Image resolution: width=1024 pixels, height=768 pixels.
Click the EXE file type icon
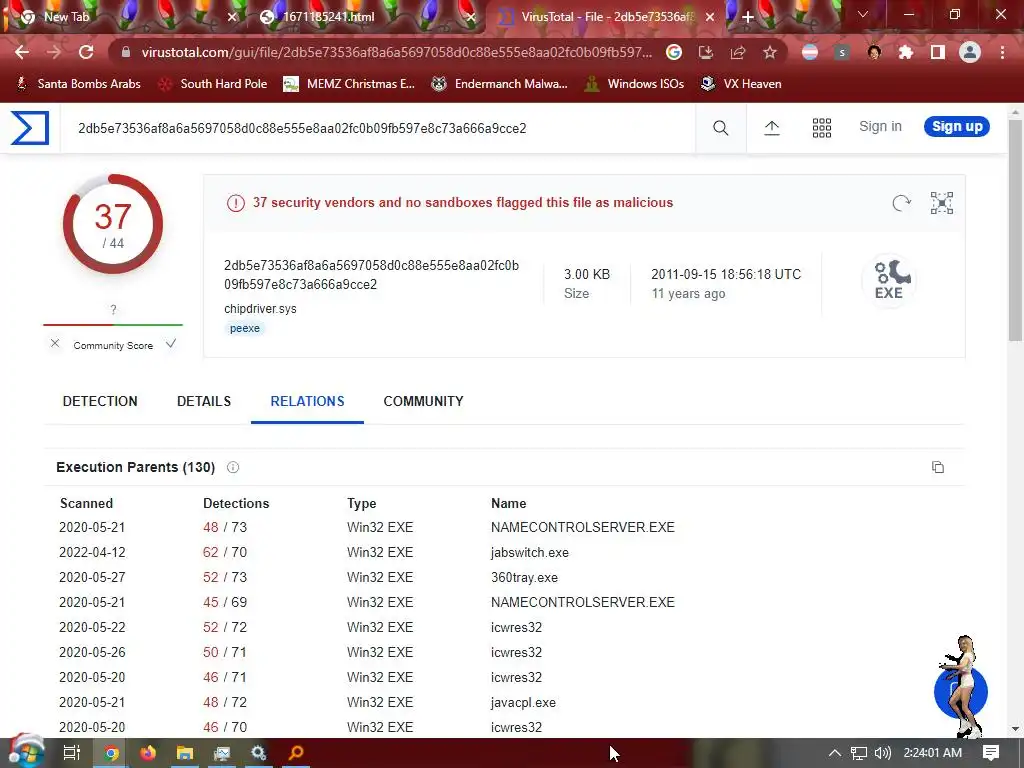(x=889, y=281)
